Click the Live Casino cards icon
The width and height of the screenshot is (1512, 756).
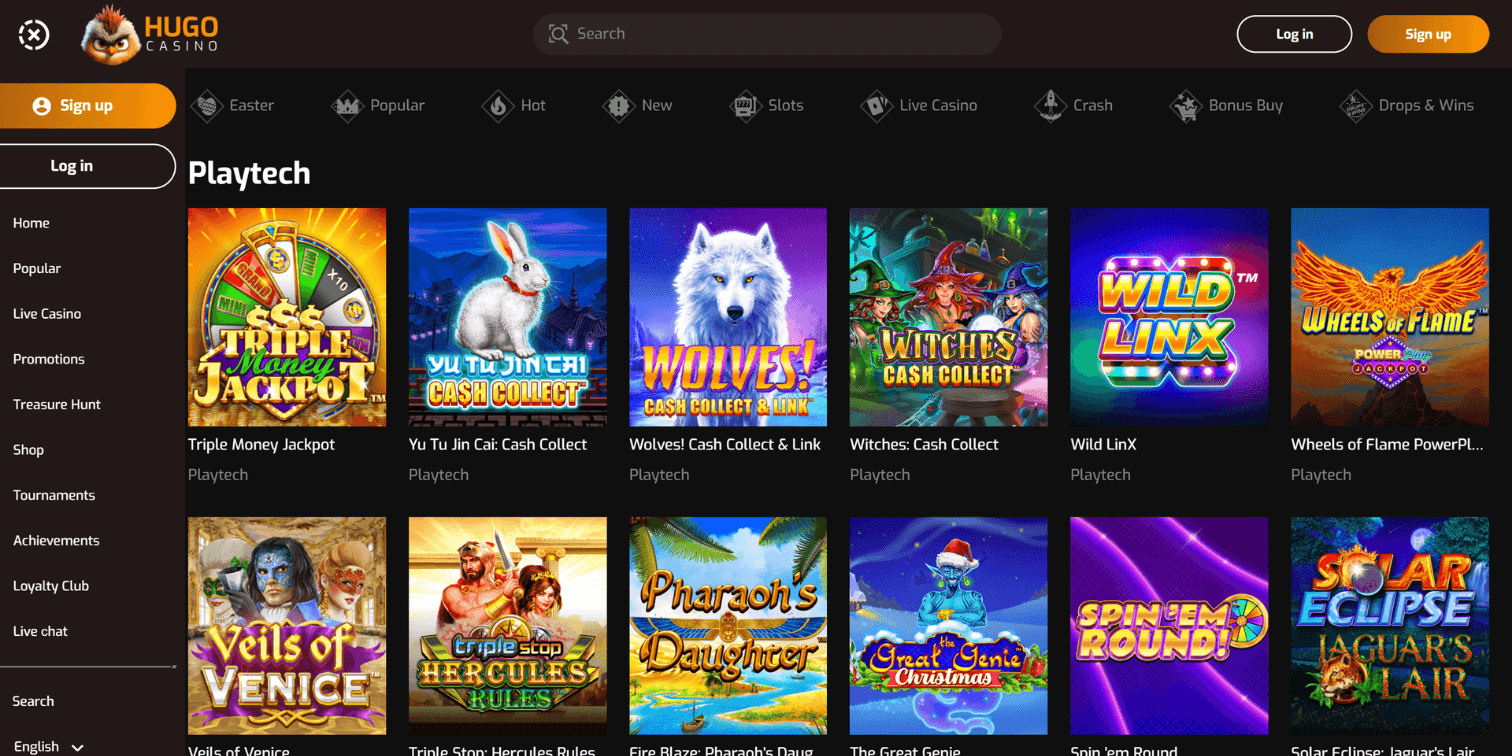point(876,105)
